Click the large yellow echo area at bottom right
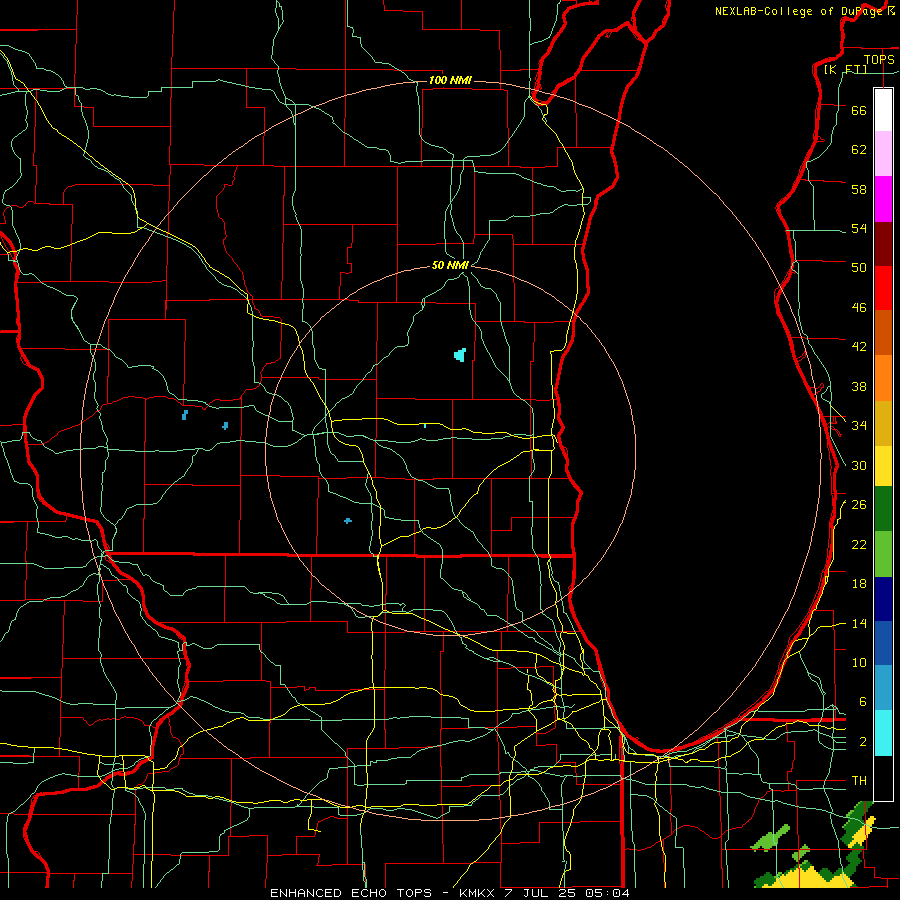The height and width of the screenshot is (900, 900). (810, 877)
